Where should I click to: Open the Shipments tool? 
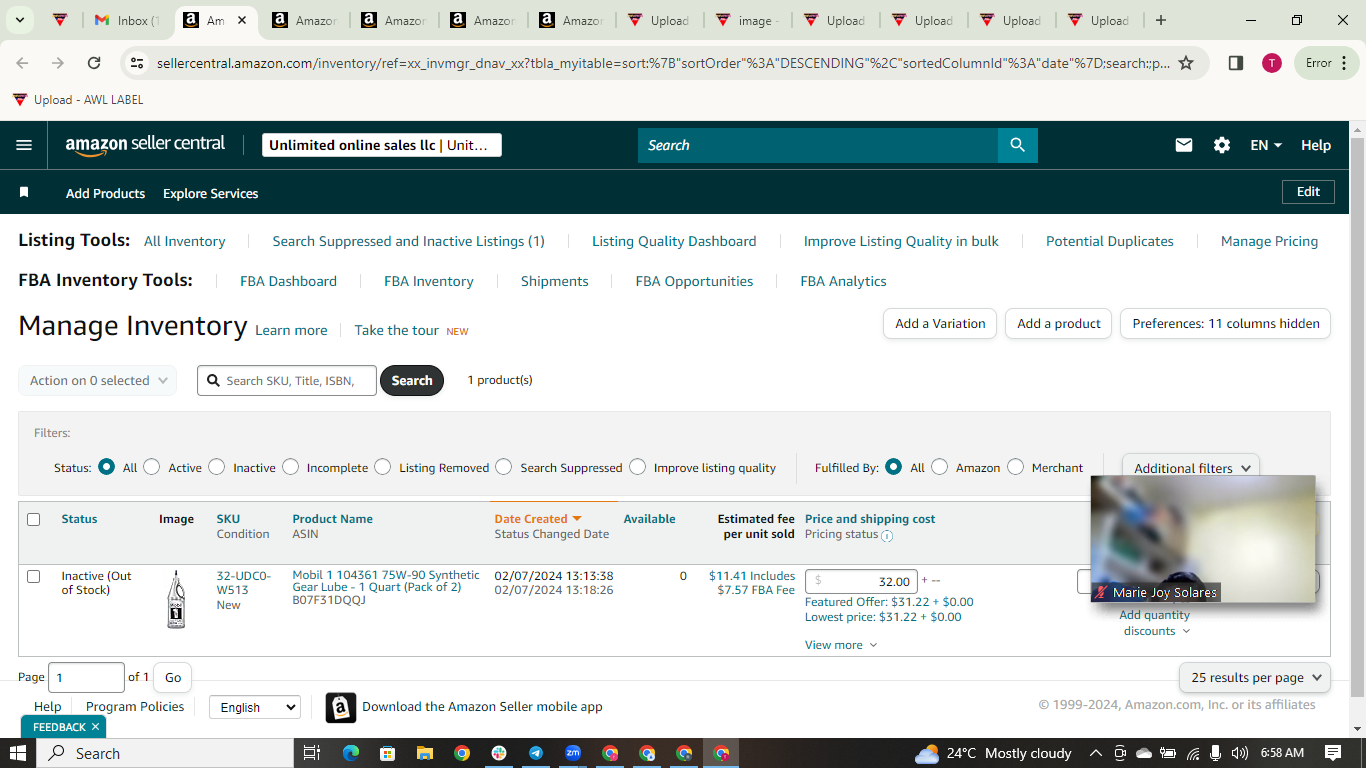click(x=555, y=281)
